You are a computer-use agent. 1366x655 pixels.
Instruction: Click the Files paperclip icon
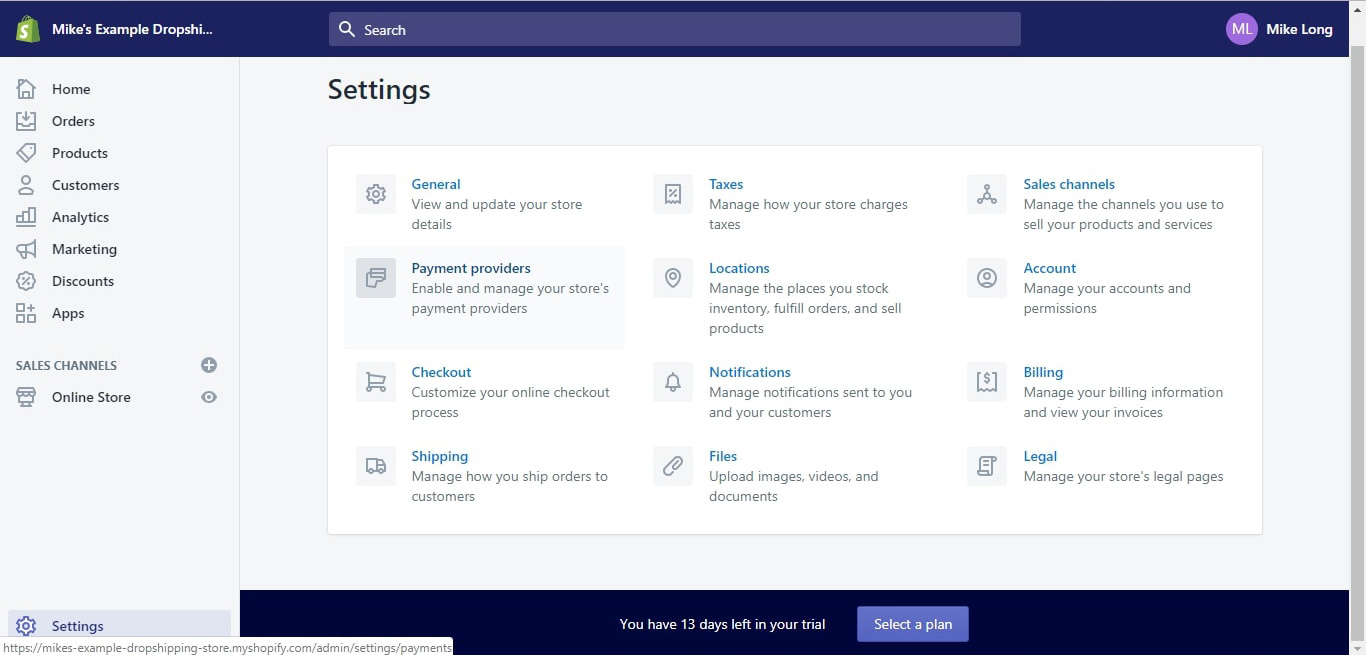[673, 466]
